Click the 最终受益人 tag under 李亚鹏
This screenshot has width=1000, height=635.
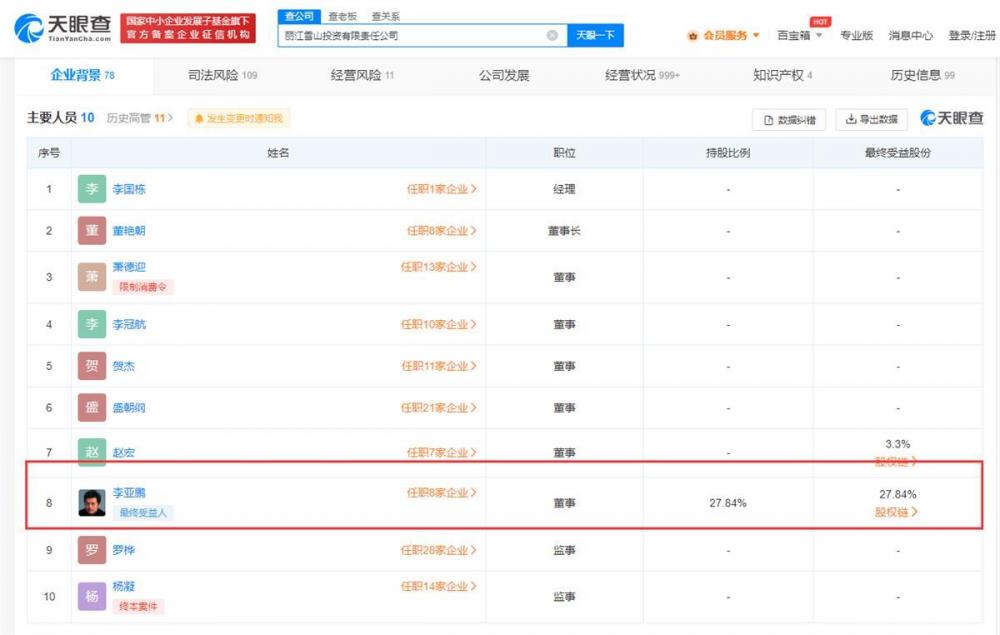coord(143,513)
